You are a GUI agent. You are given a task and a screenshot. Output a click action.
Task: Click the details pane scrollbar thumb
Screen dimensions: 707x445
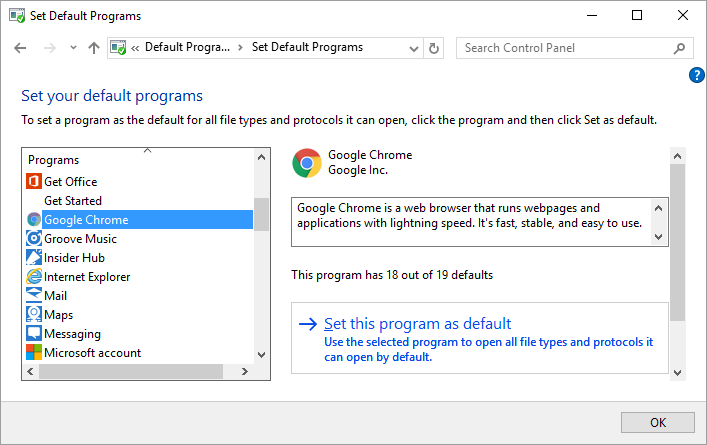point(677,243)
